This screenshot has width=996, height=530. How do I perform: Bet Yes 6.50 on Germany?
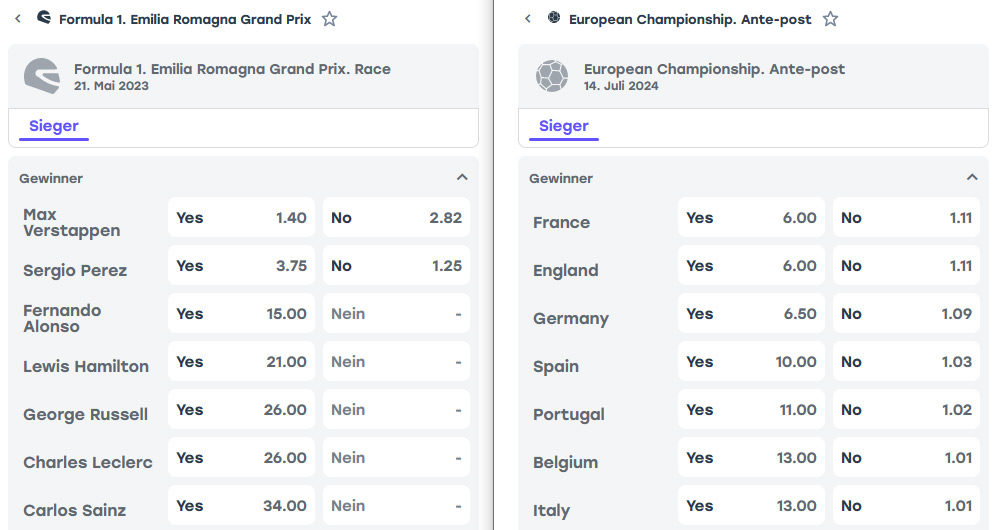[751, 313]
